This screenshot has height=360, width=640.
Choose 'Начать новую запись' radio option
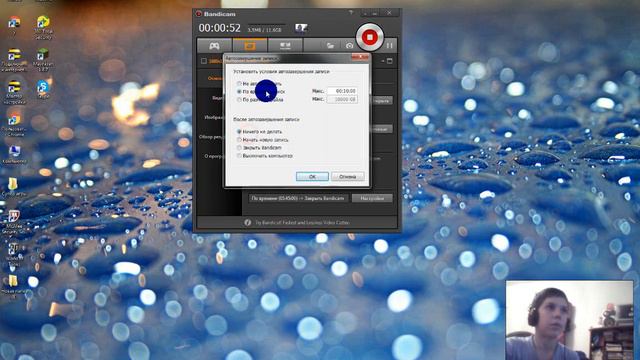[239, 140]
